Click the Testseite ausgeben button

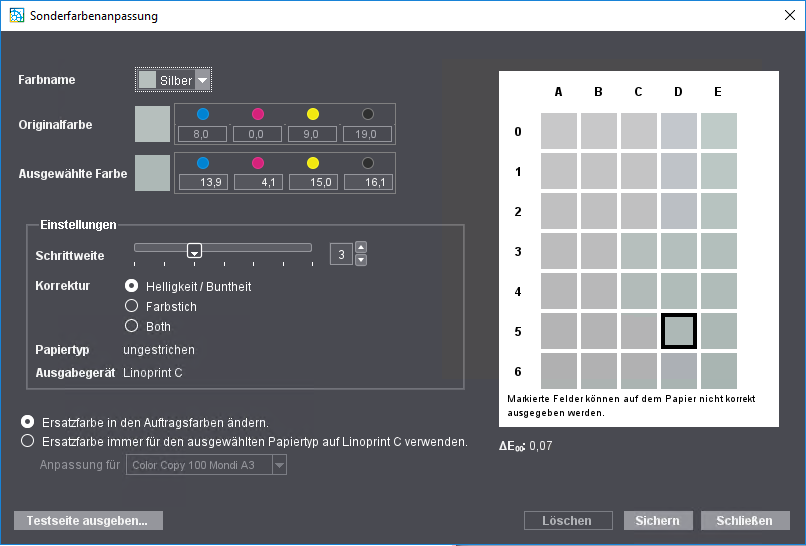click(x=88, y=520)
